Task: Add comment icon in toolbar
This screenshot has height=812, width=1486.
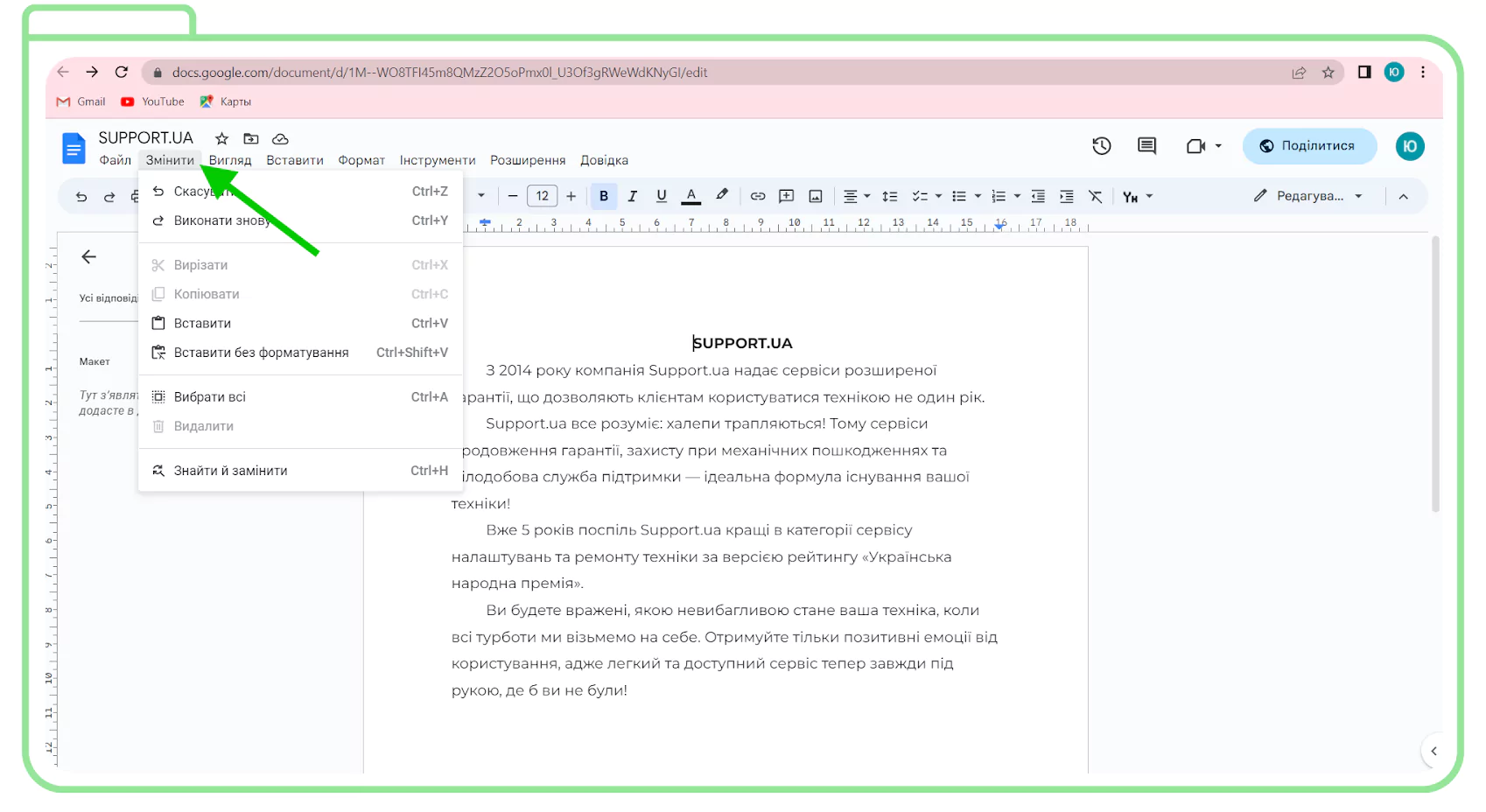Action: click(787, 196)
